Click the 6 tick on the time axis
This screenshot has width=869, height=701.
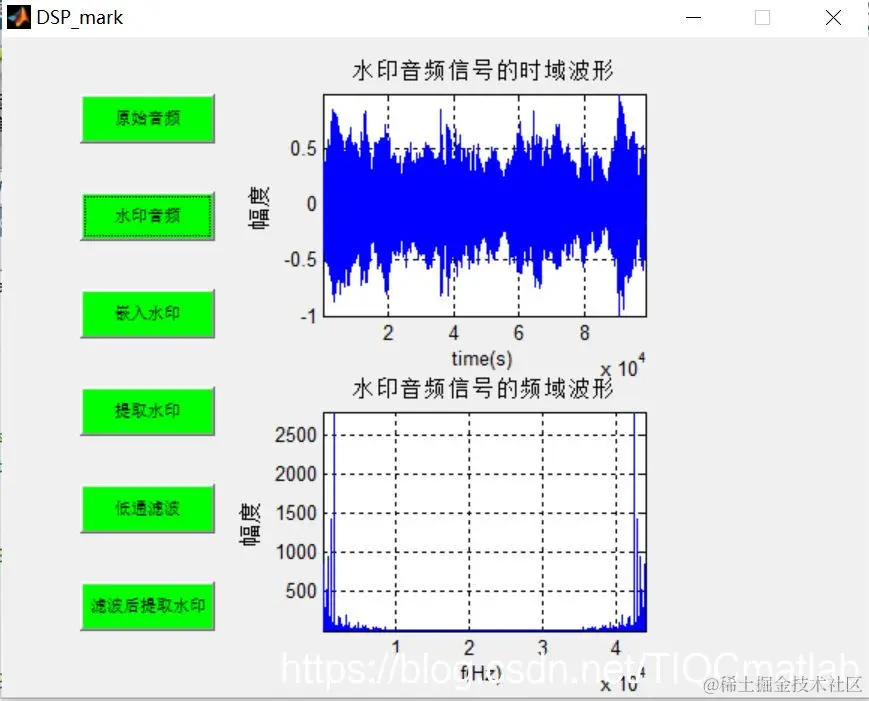519,332
